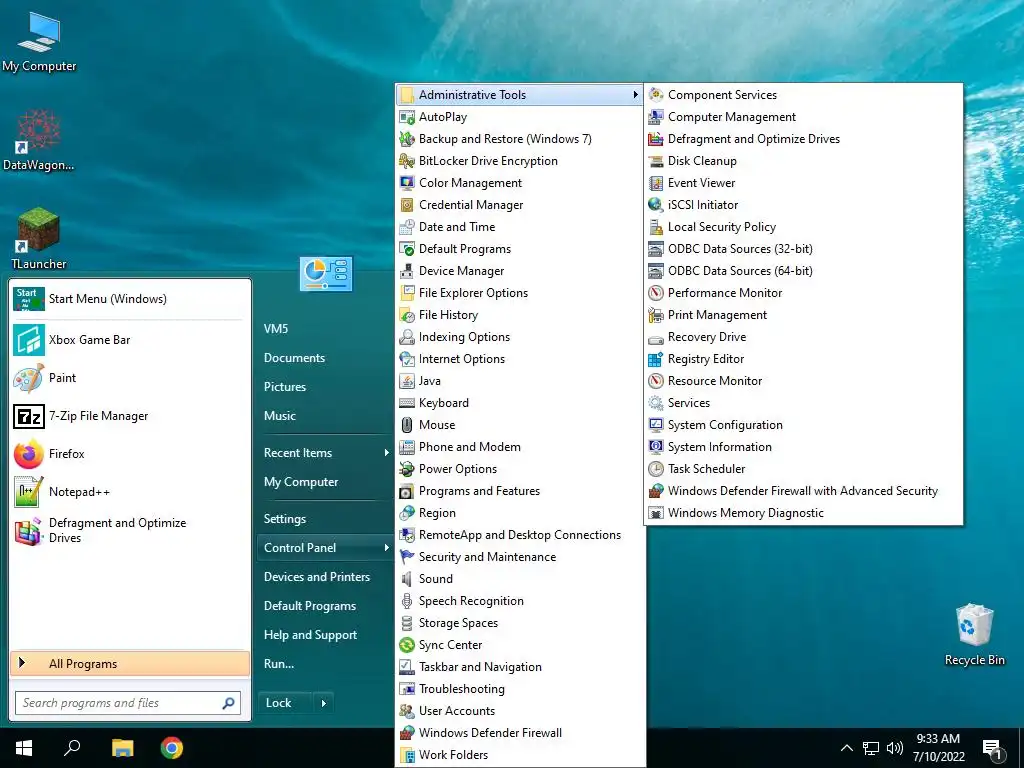
Task: Select Defragment and Optimize Drives pinned item
Action: coord(128,530)
